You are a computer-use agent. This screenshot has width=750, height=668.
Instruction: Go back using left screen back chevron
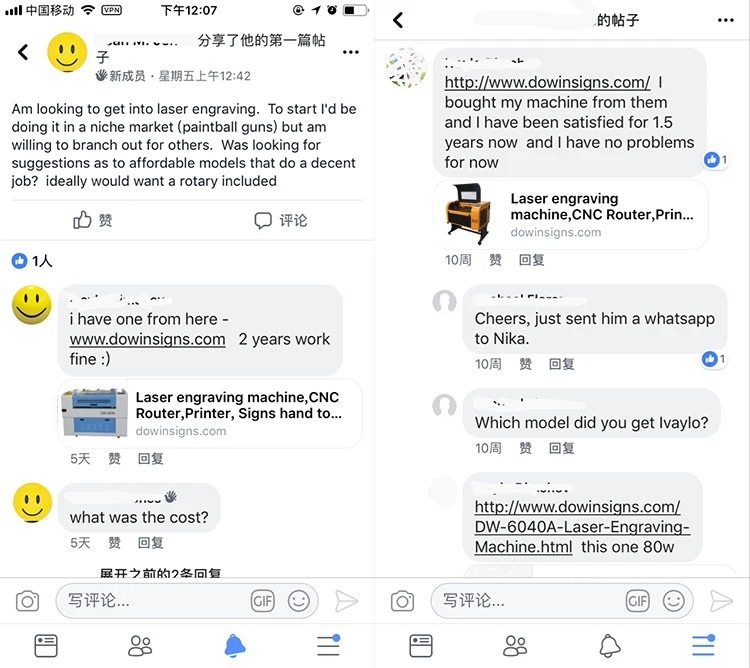23,52
